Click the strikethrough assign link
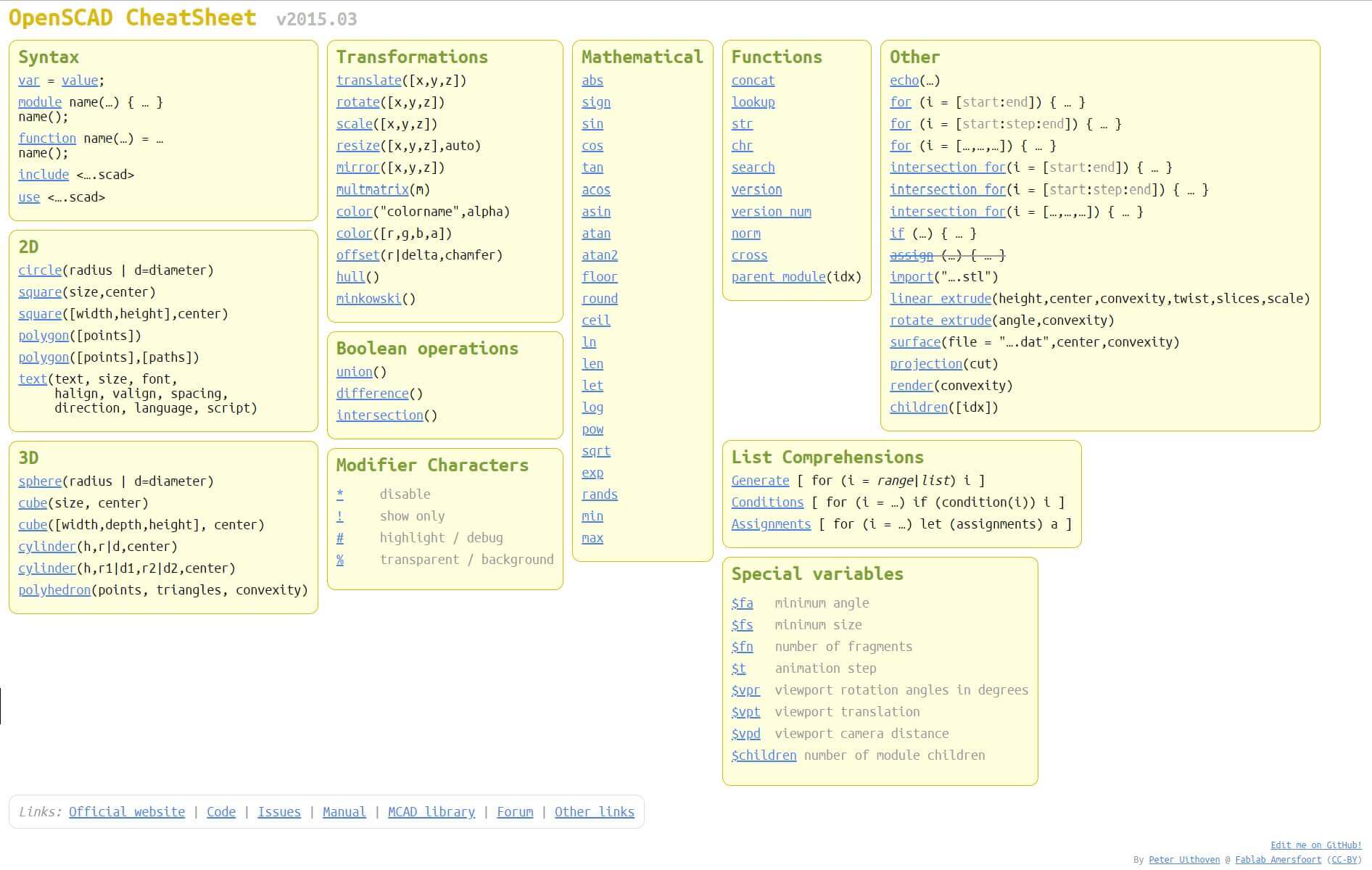 [912, 255]
